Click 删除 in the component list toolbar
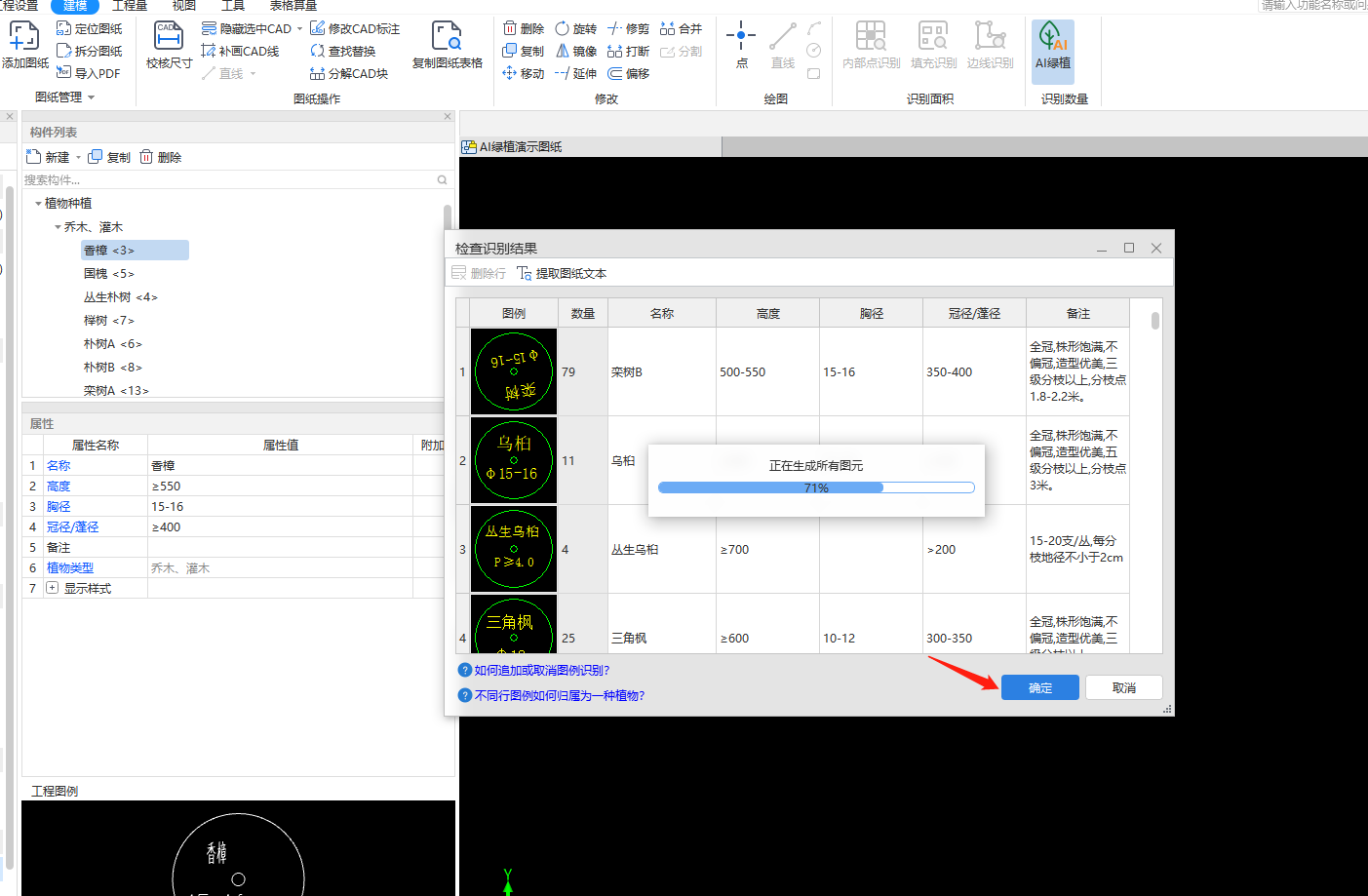The image size is (1368, 896). 161,157
